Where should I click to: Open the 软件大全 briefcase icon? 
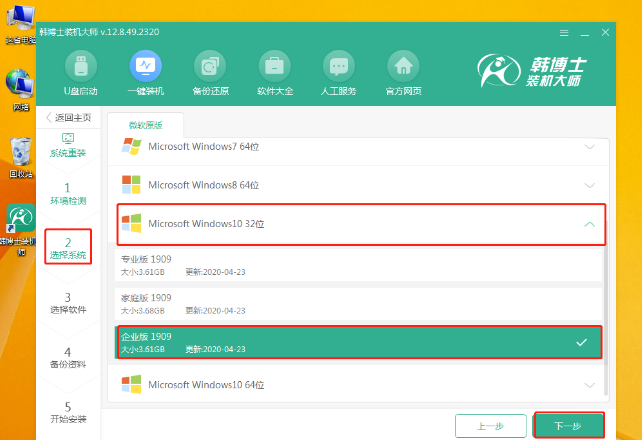274,66
